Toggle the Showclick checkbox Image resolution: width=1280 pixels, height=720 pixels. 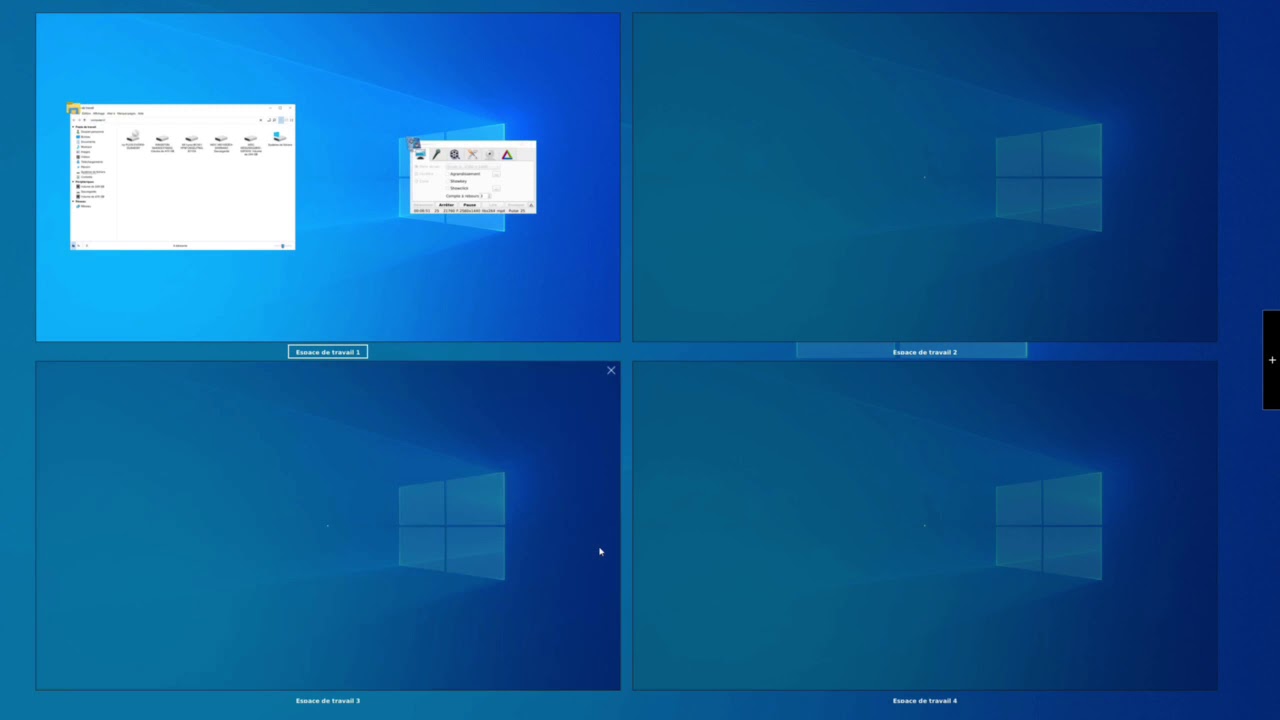[447, 188]
